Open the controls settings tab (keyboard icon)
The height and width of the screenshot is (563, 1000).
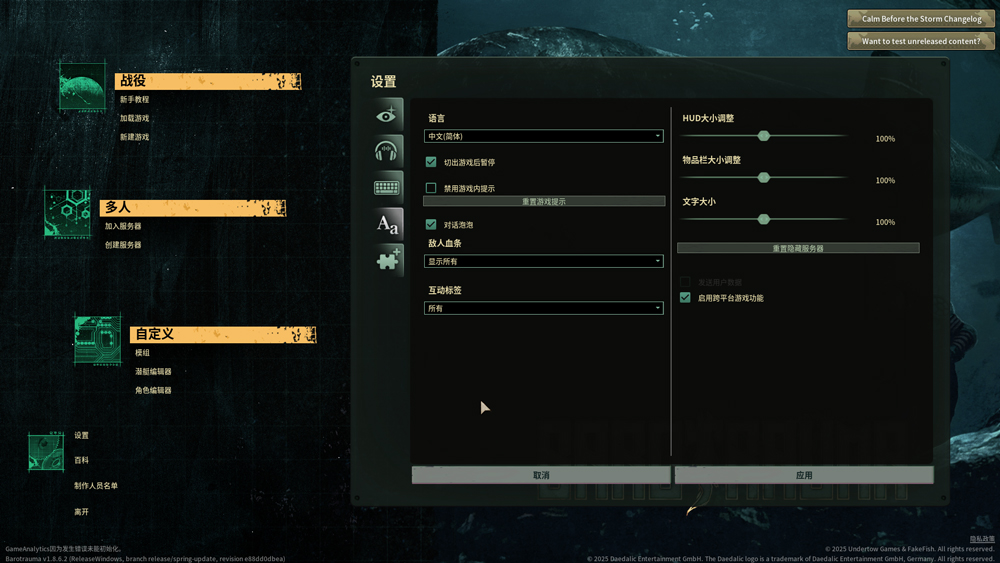click(x=388, y=188)
